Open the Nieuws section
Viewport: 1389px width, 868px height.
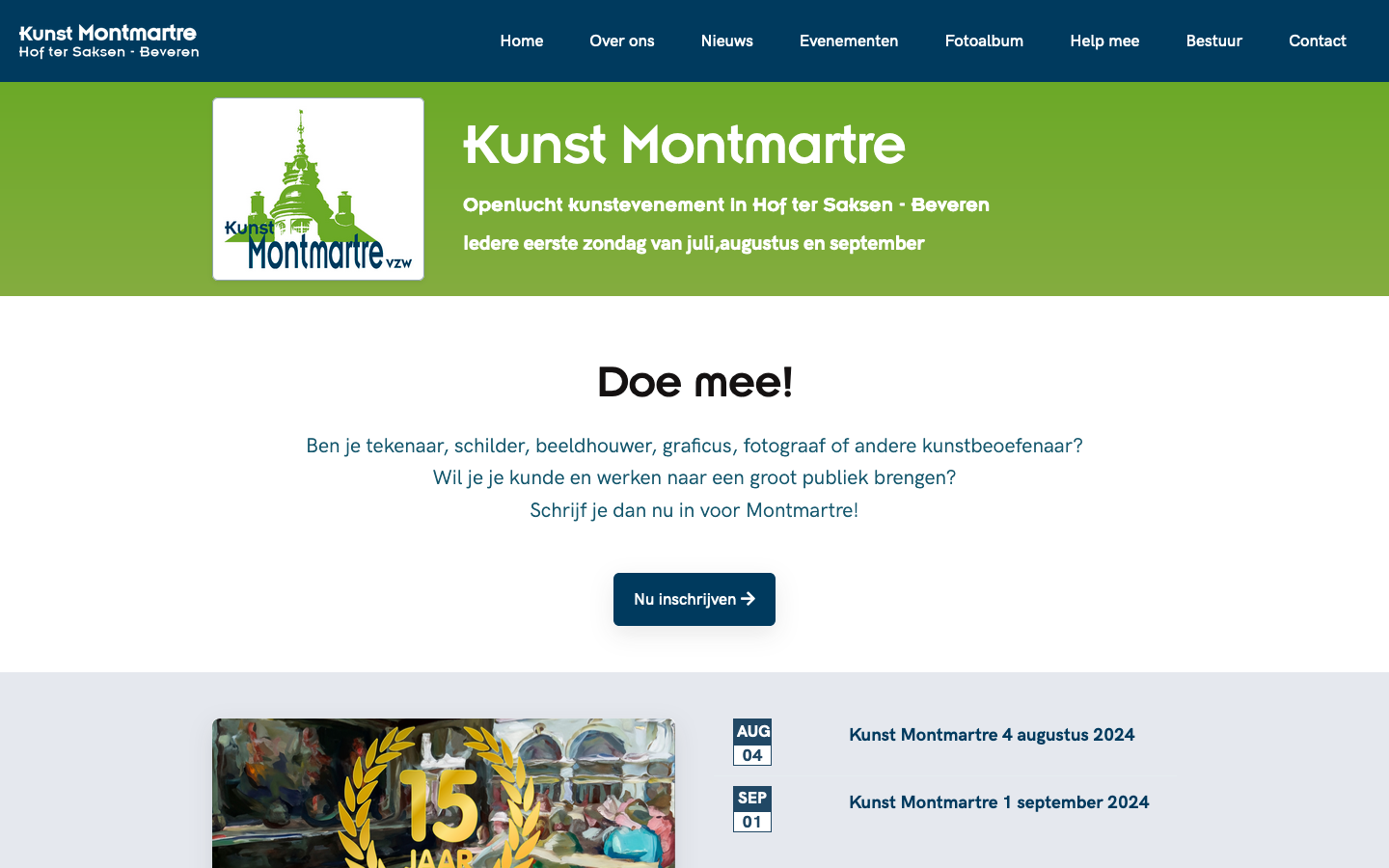(x=726, y=41)
